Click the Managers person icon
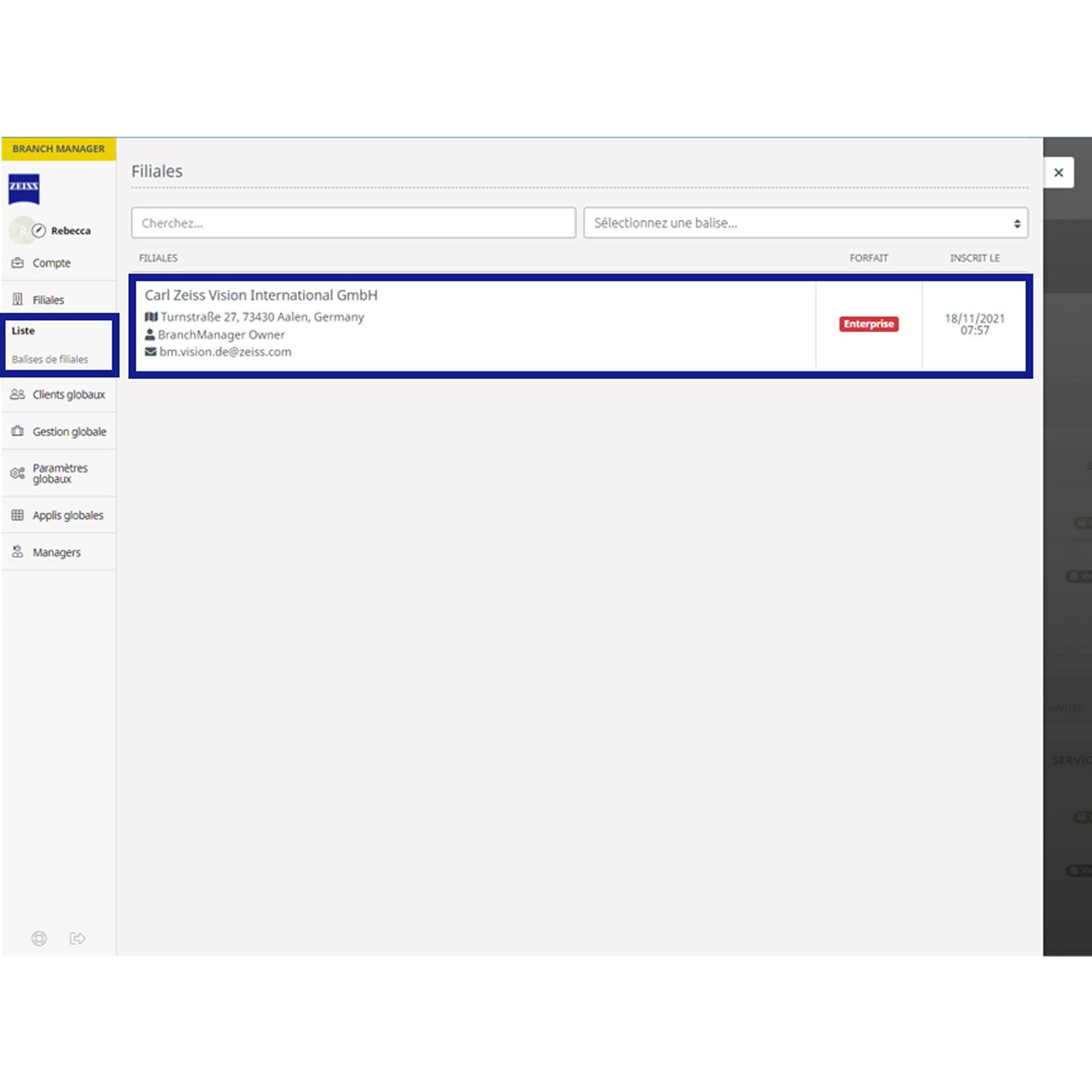This screenshot has height=1092, width=1092. 17,552
